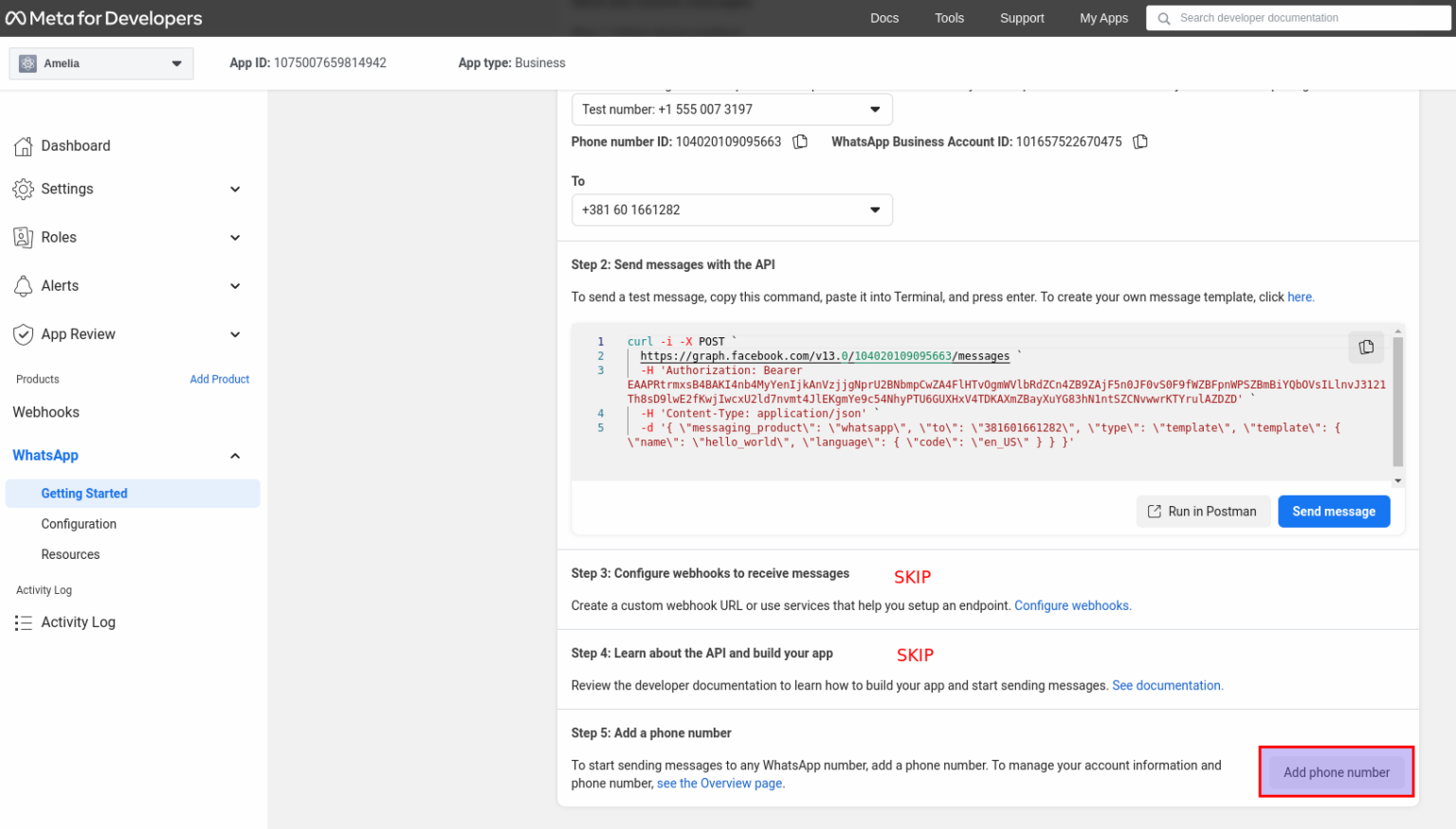Click the App Review shield icon

(24, 334)
